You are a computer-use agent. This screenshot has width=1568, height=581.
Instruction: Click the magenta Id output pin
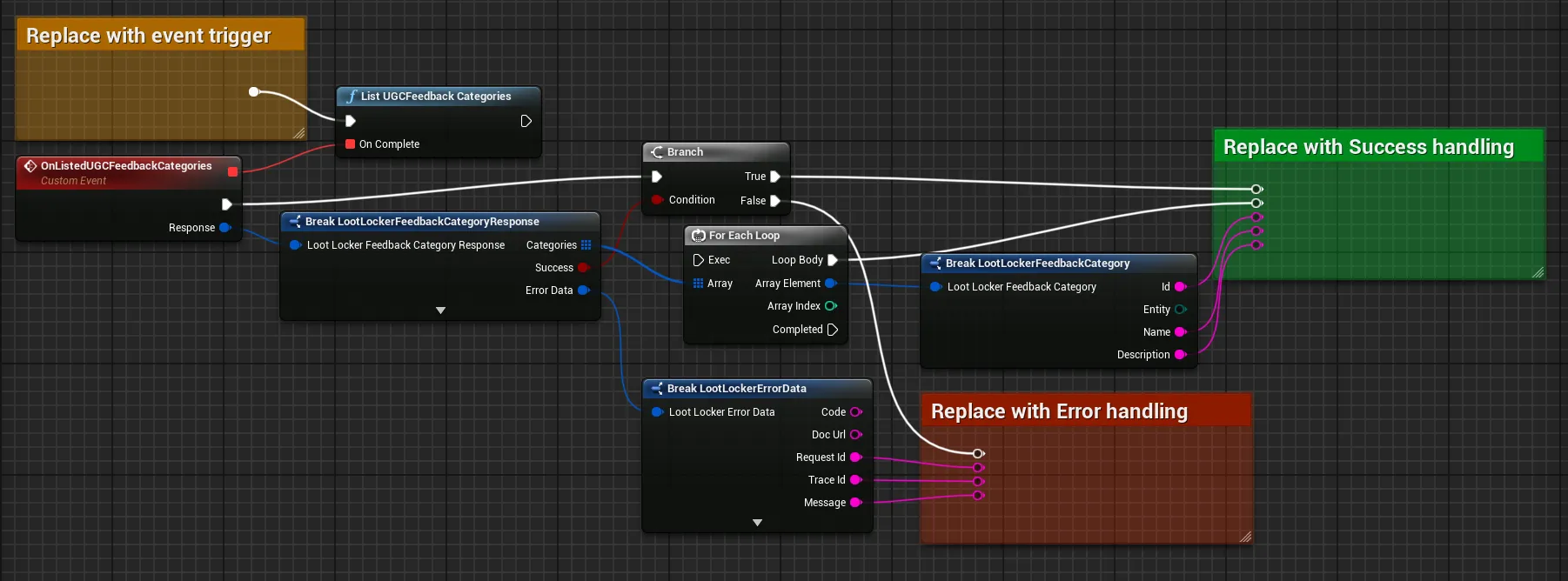[1181, 287]
